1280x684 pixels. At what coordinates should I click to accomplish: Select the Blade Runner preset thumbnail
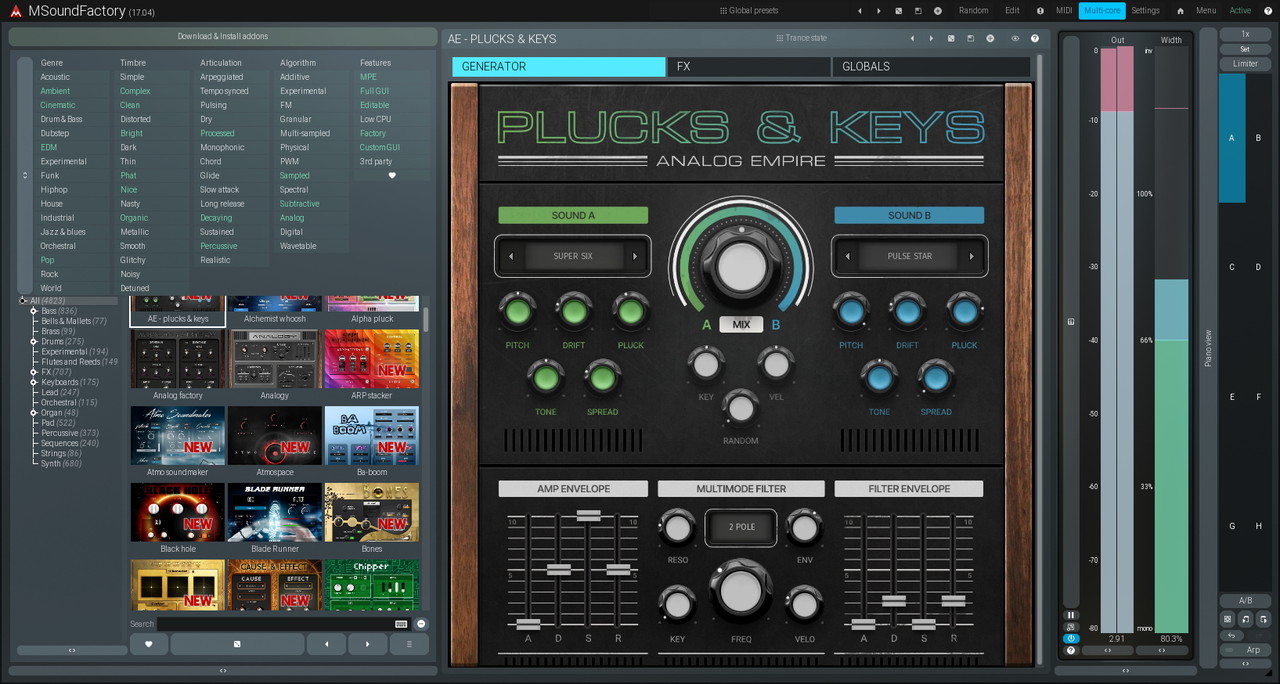tap(275, 513)
